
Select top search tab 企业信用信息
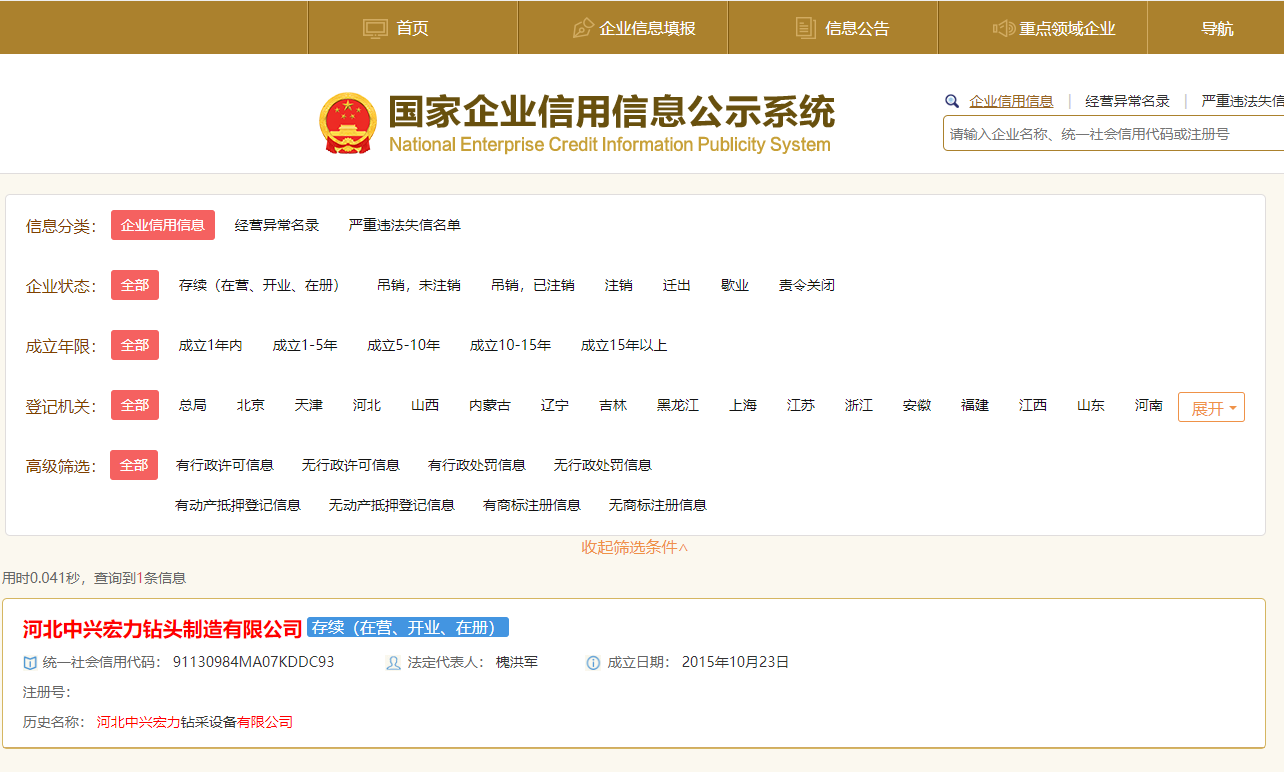[x=1011, y=101]
